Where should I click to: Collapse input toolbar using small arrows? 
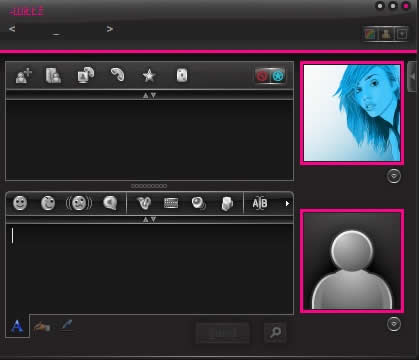point(149,219)
